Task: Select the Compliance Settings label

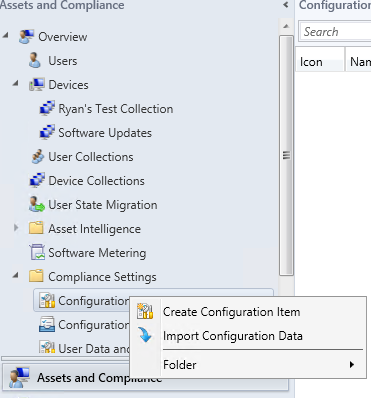Action: pyautogui.click(x=102, y=277)
